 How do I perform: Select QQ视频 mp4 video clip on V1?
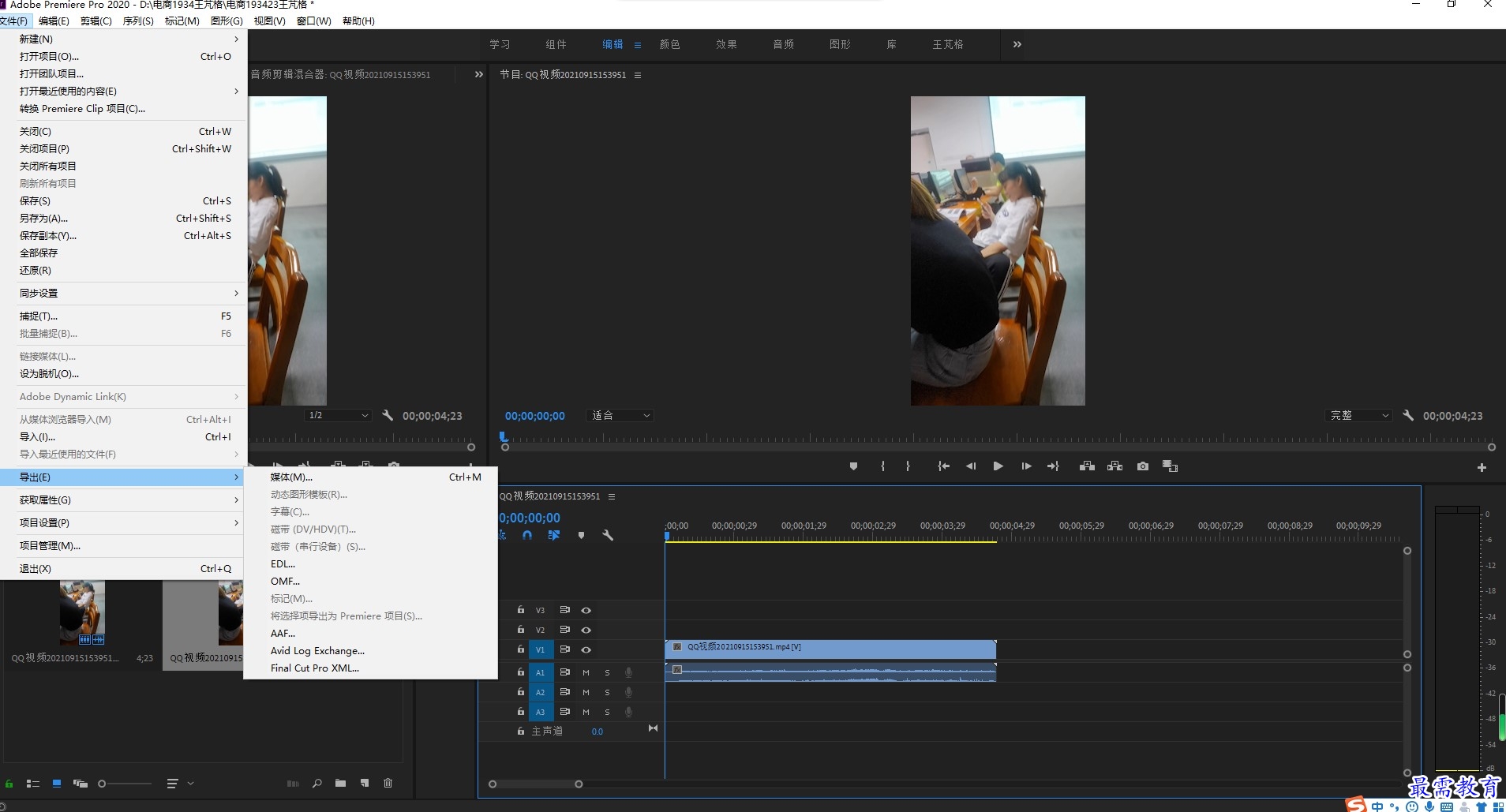coord(830,649)
